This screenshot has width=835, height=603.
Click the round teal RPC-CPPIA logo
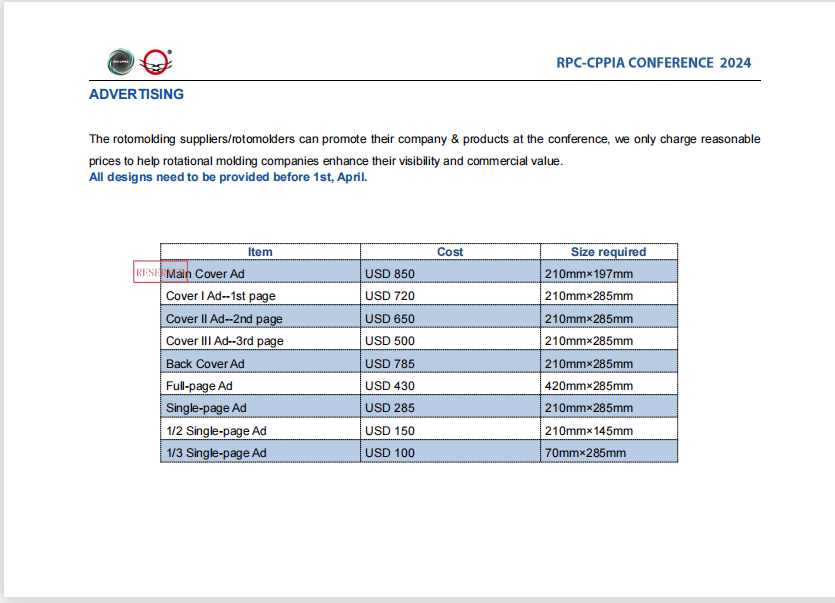[x=121, y=62]
